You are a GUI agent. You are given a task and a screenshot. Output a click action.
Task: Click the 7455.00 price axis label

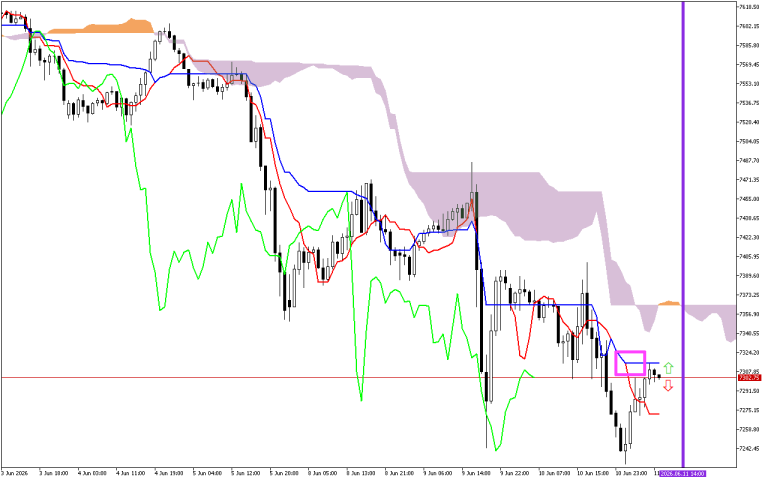[749, 199]
